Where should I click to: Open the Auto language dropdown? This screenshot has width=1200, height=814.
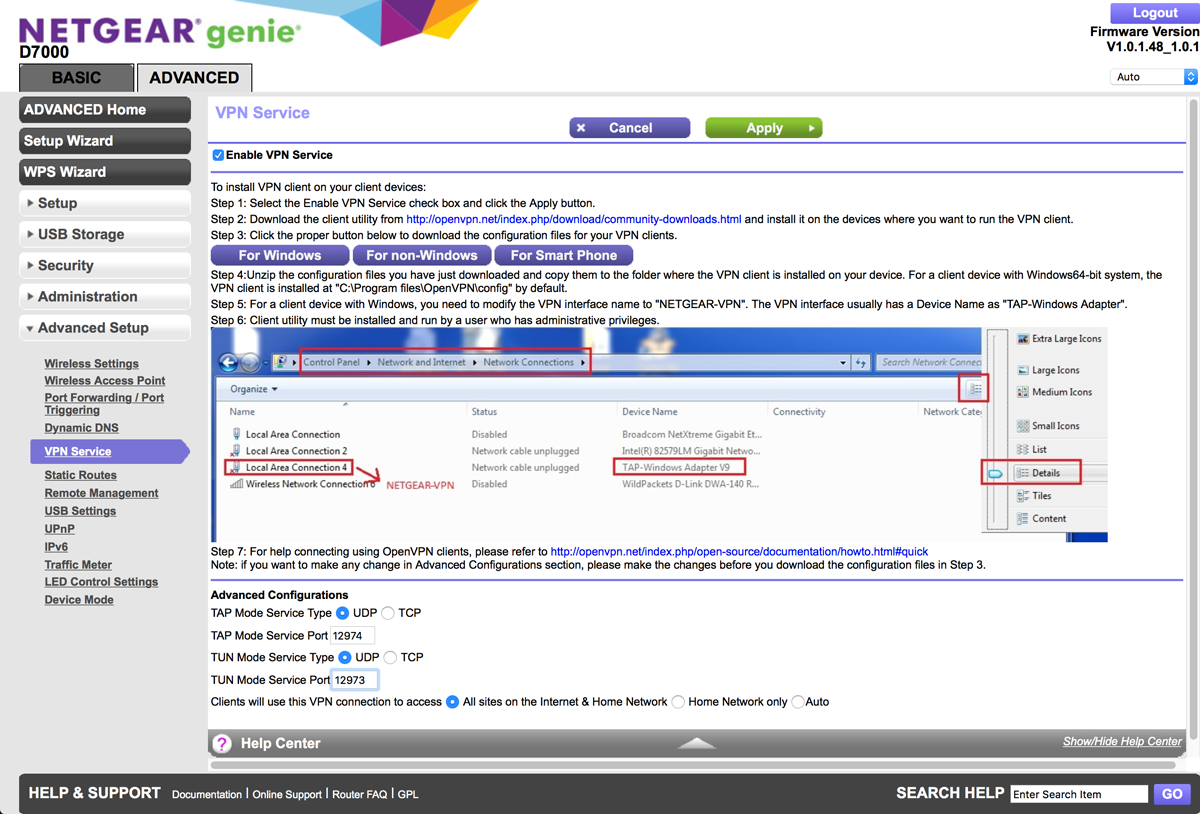(1153, 77)
